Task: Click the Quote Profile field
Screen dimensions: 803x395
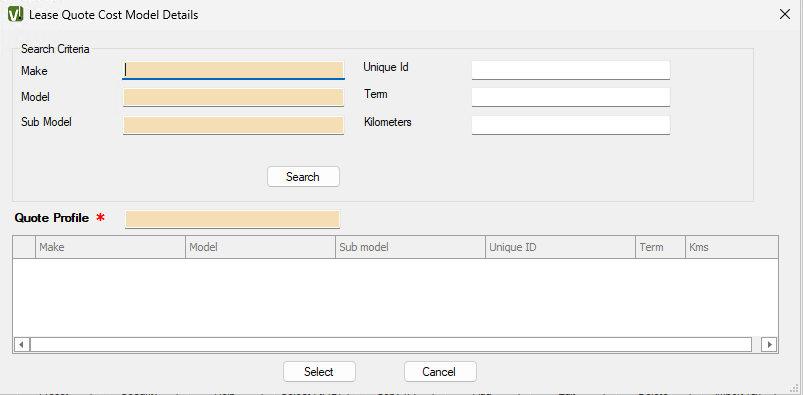Action: [x=233, y=219]
